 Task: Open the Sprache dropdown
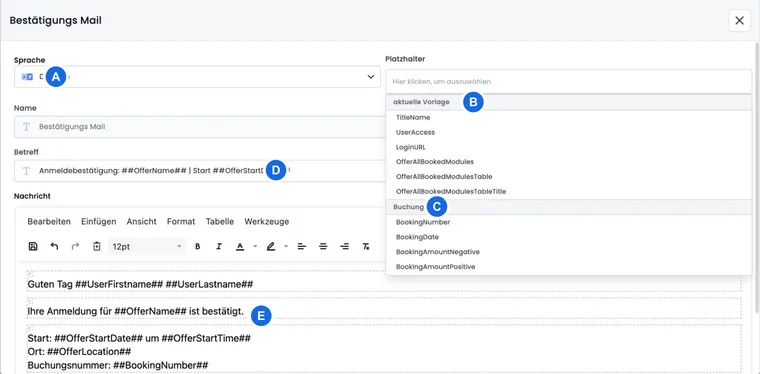click(x=197, y=77)
